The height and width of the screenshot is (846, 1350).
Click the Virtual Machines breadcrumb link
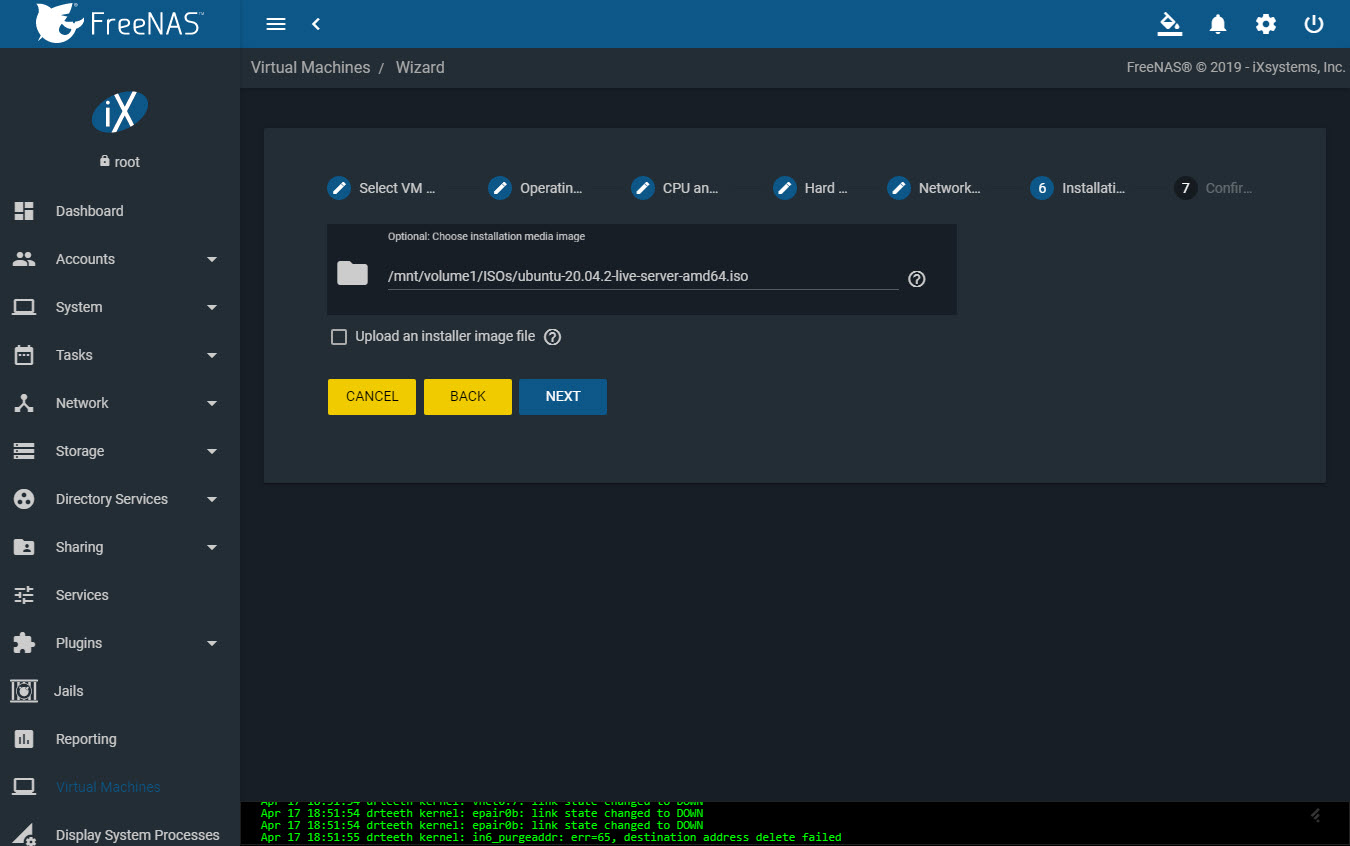(x=310, y=68)
